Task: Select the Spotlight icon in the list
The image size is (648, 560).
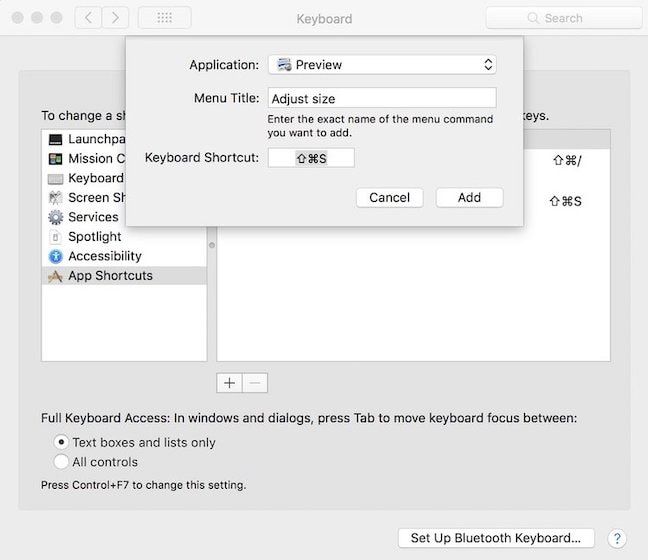Action: pyautogui.click(x=56, y=237)
